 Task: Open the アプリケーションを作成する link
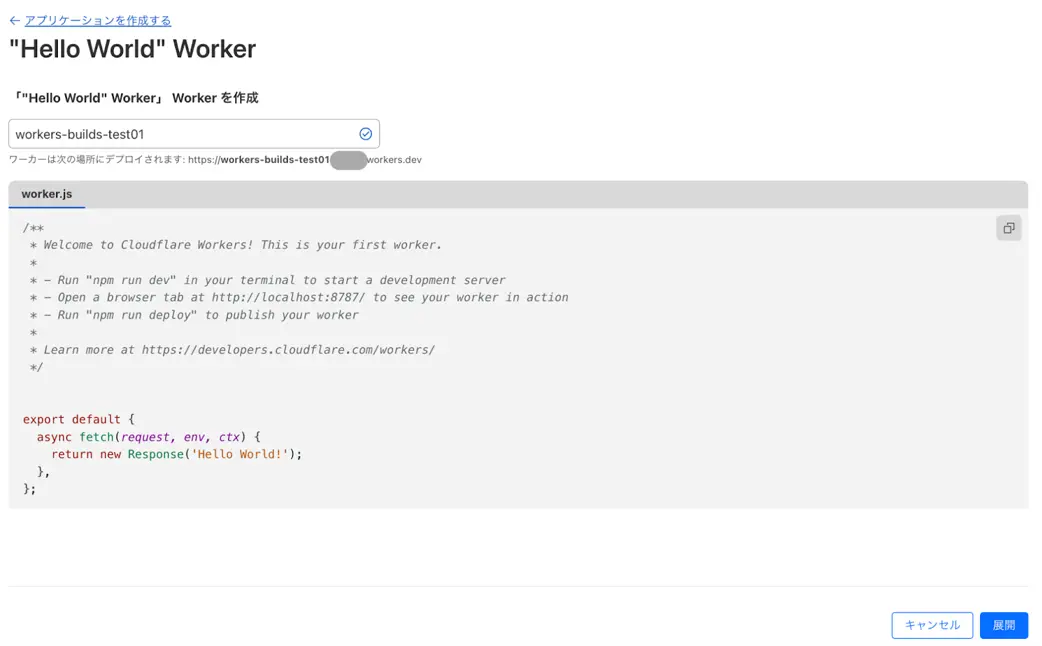(x=98, y=21)
